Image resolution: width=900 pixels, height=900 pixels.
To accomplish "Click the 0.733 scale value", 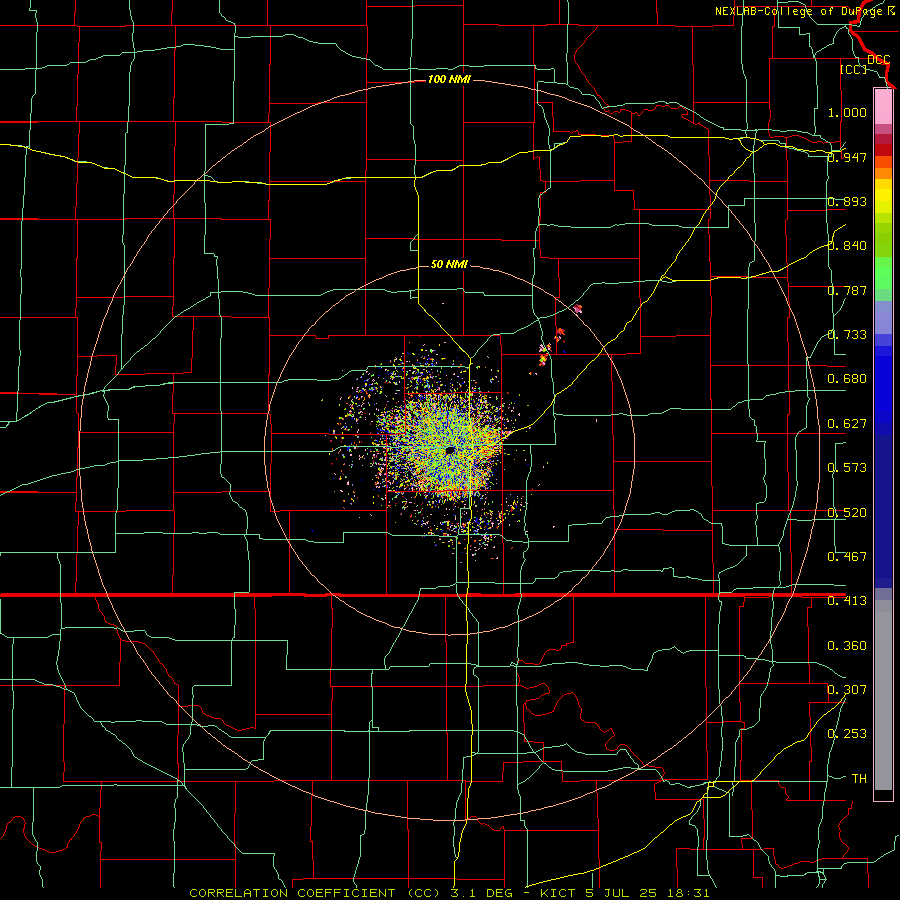I will click(x=847, y=335).
